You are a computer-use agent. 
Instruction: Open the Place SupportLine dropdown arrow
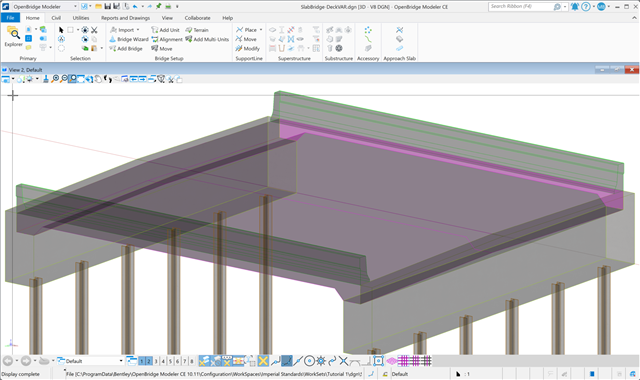(261, 30)
